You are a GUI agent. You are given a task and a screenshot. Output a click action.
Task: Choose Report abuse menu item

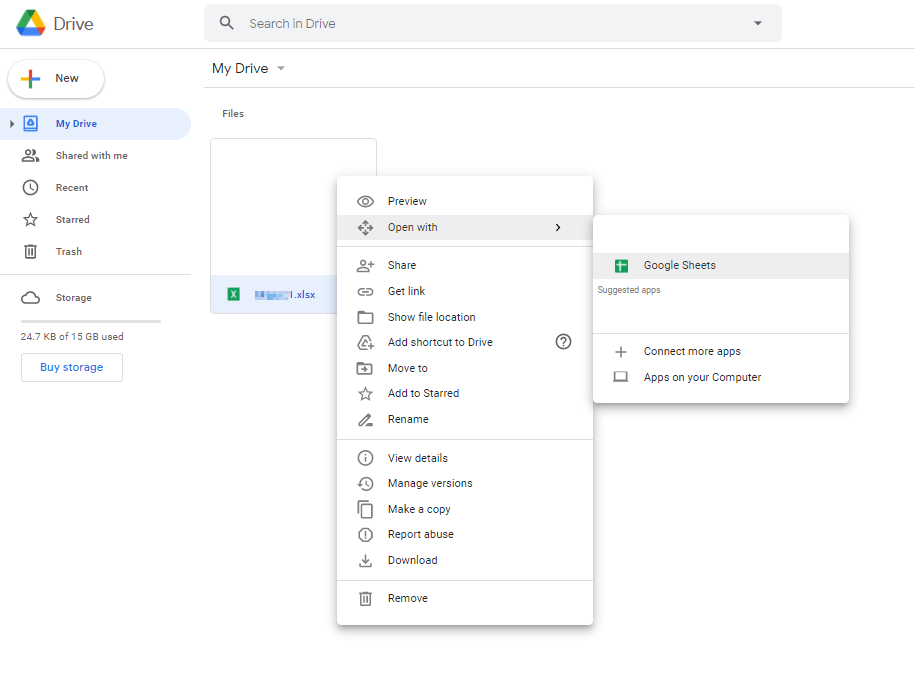coord(465,535)
